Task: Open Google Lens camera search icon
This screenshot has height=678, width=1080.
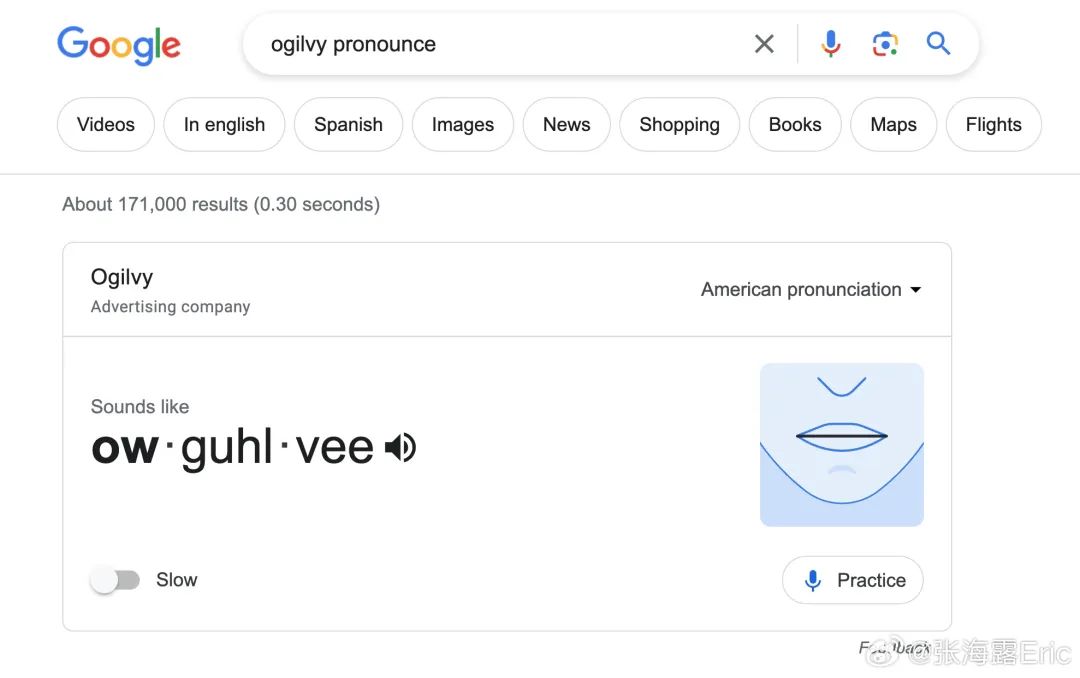Action: [x=885, y=44]
